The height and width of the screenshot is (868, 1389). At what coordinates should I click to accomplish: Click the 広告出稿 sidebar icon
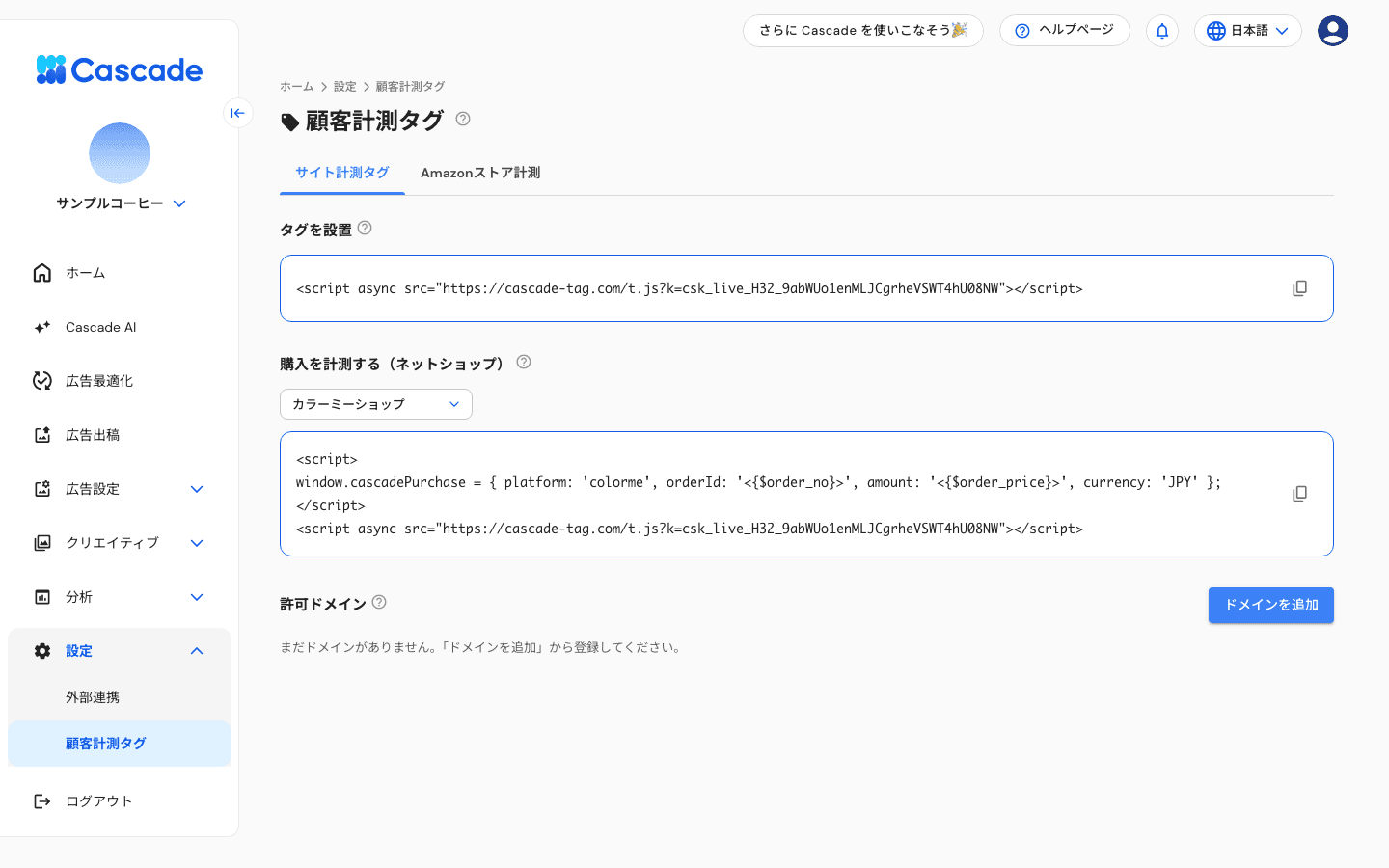point(42,435)
